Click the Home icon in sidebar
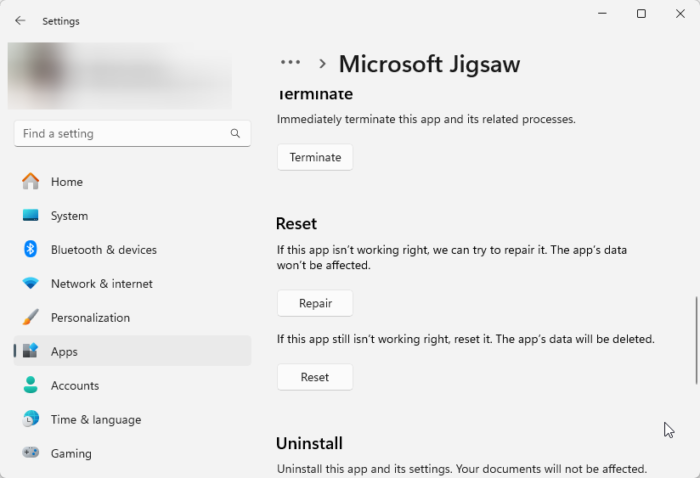 tap(31, 182)
